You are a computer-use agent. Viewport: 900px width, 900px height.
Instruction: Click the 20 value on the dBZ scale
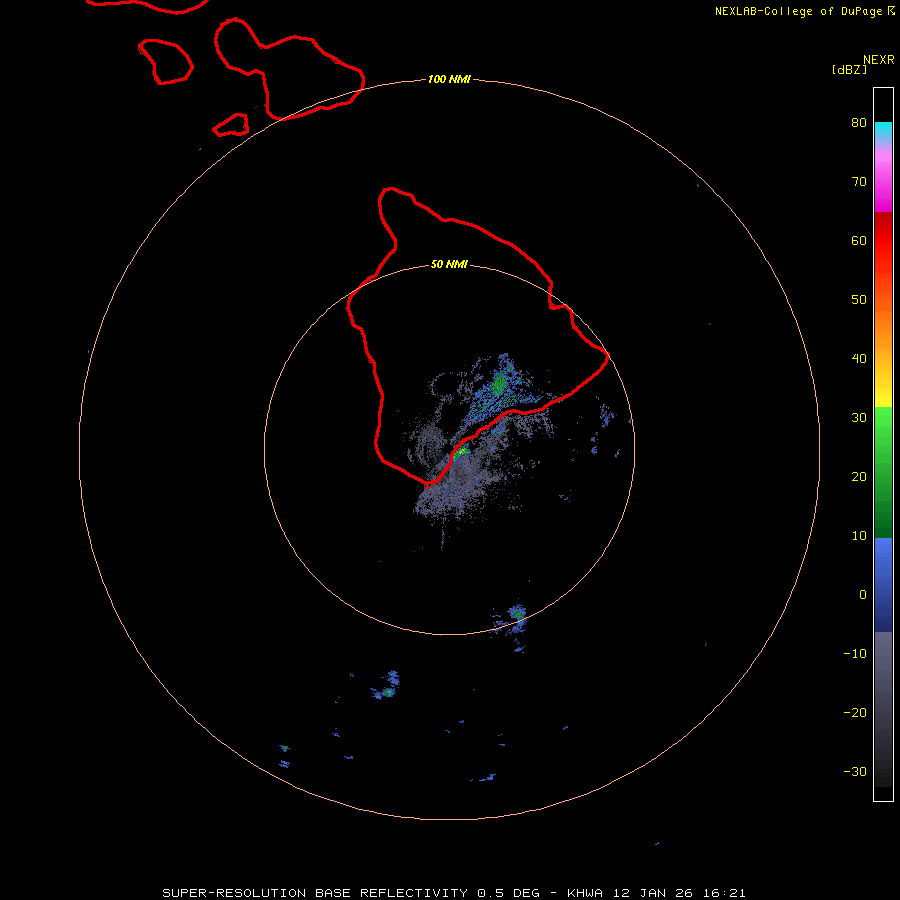click(x=859, y=477)
